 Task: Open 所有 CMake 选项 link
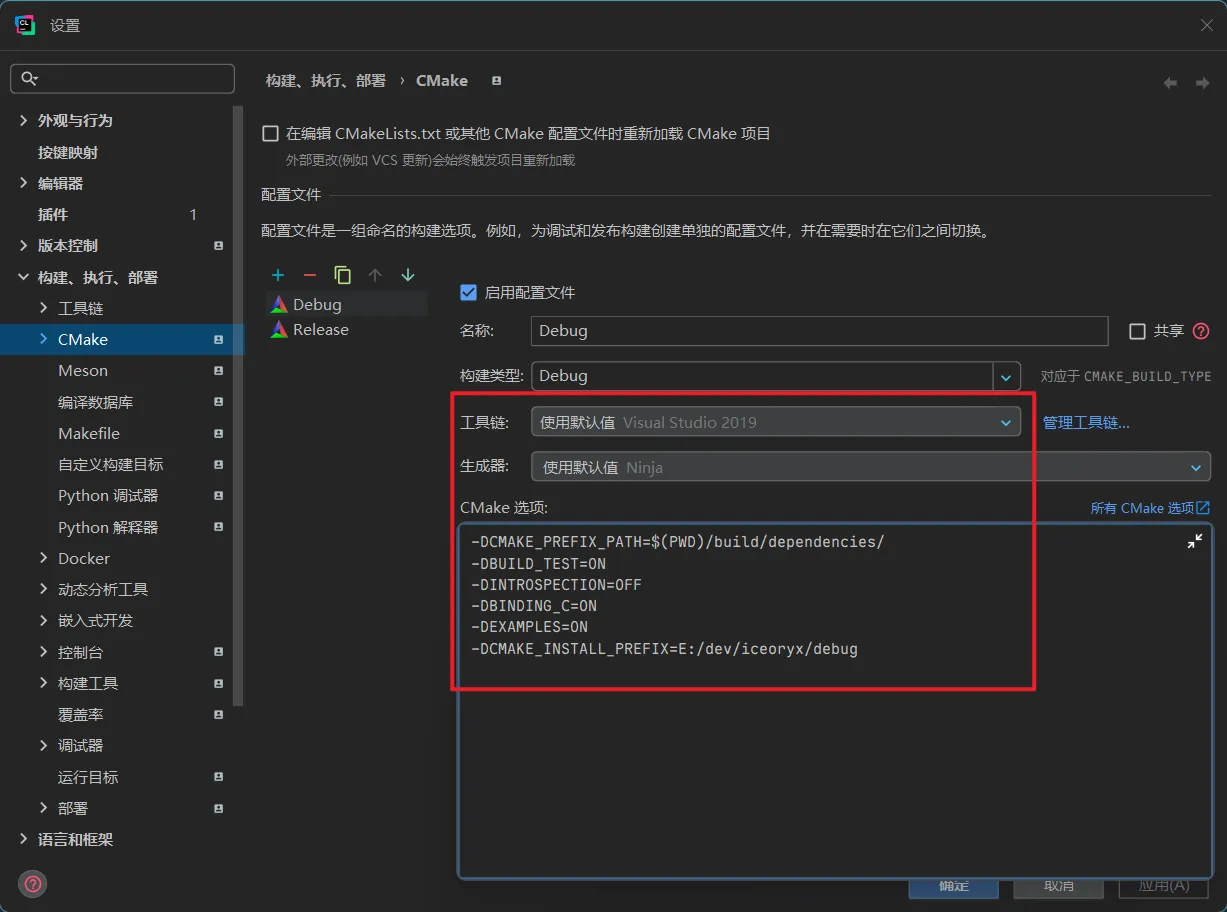(1150, 508)
